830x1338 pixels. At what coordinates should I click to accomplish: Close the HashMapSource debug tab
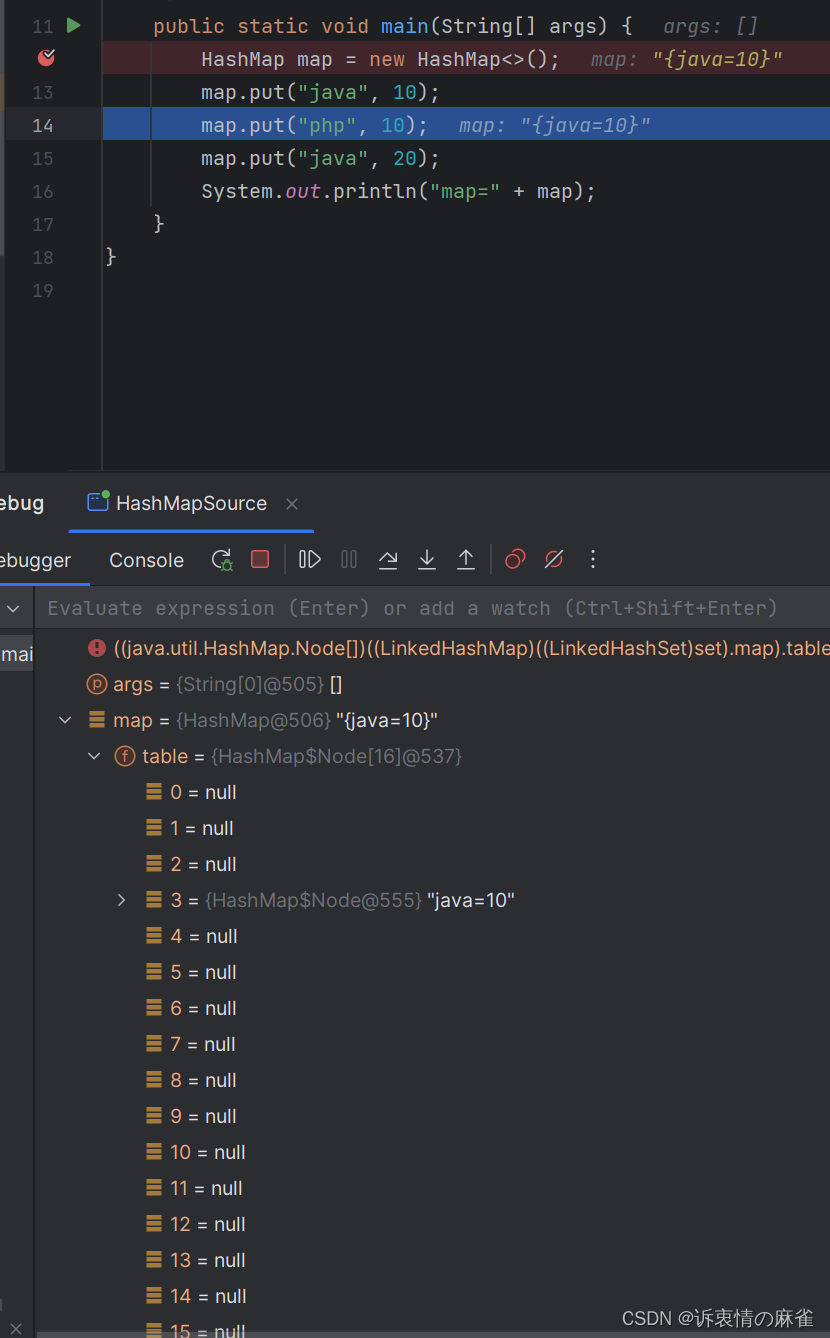click(292, 504)
